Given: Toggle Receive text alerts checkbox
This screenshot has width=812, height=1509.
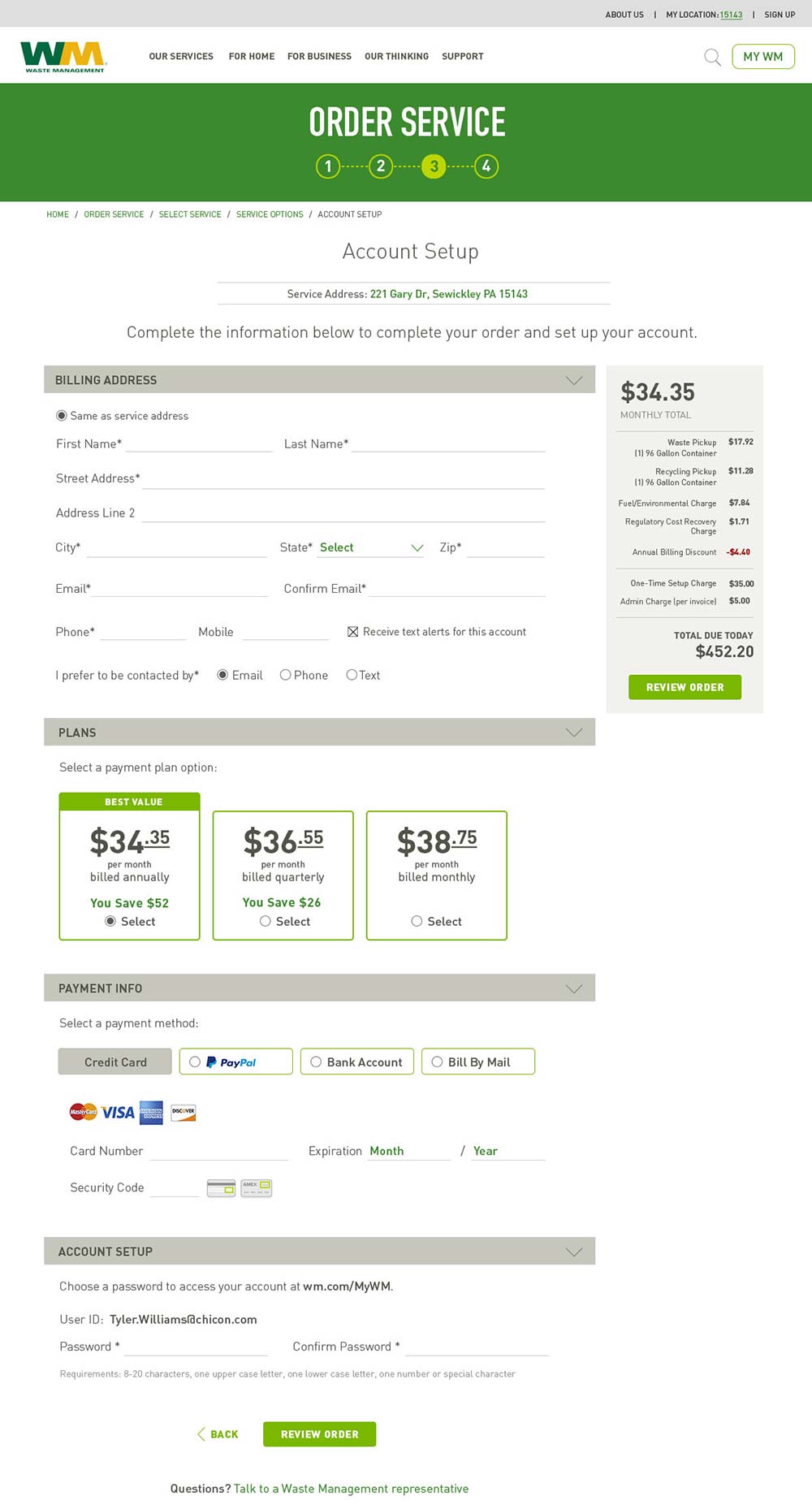Looking at the screenshot, I should (x=352, y=632).
